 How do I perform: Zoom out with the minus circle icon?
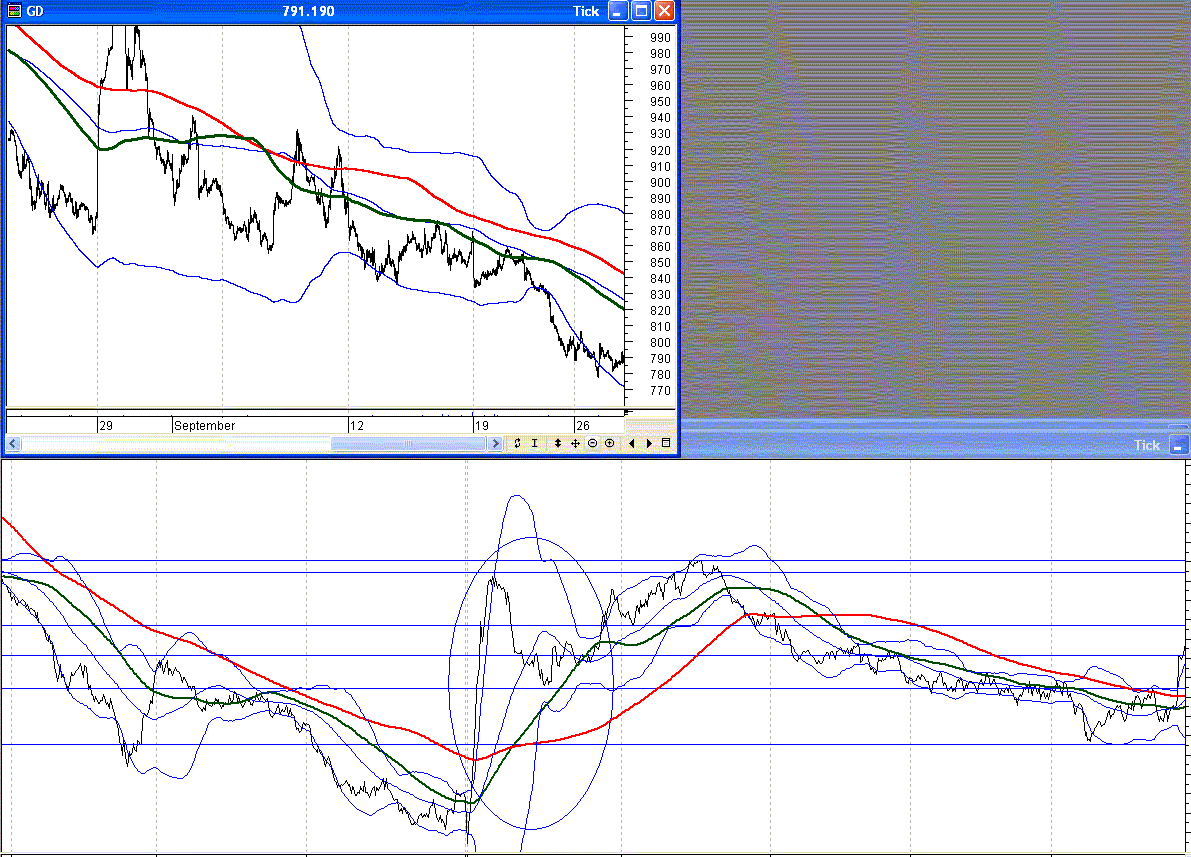(x=592, y=443)
